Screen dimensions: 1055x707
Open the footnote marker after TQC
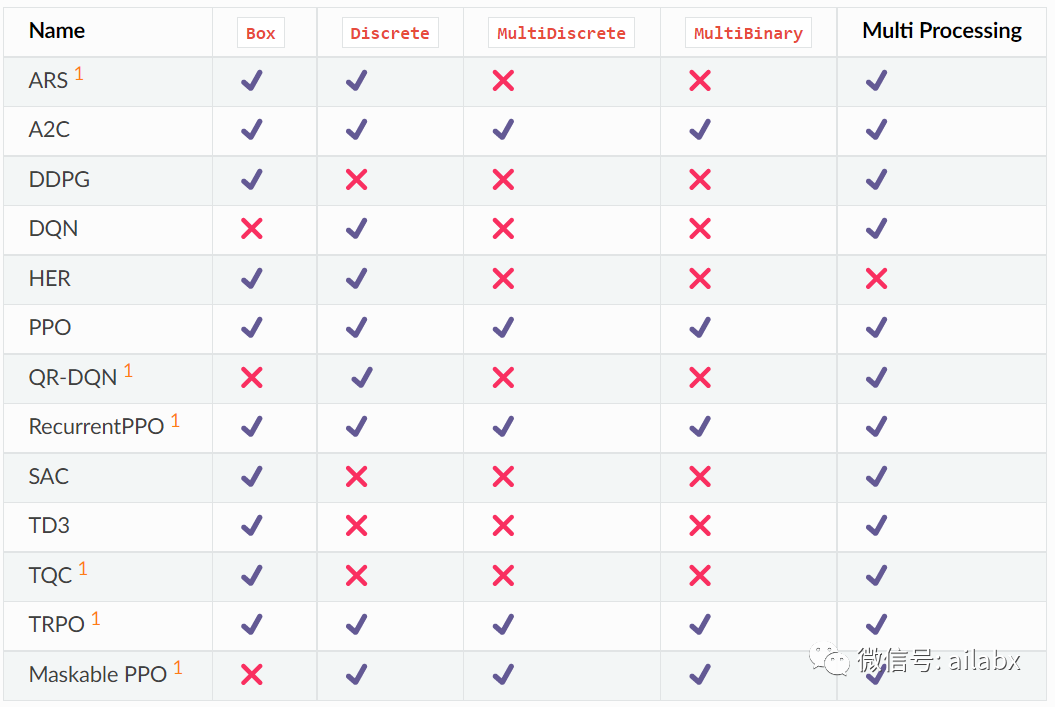pos(83,569)
